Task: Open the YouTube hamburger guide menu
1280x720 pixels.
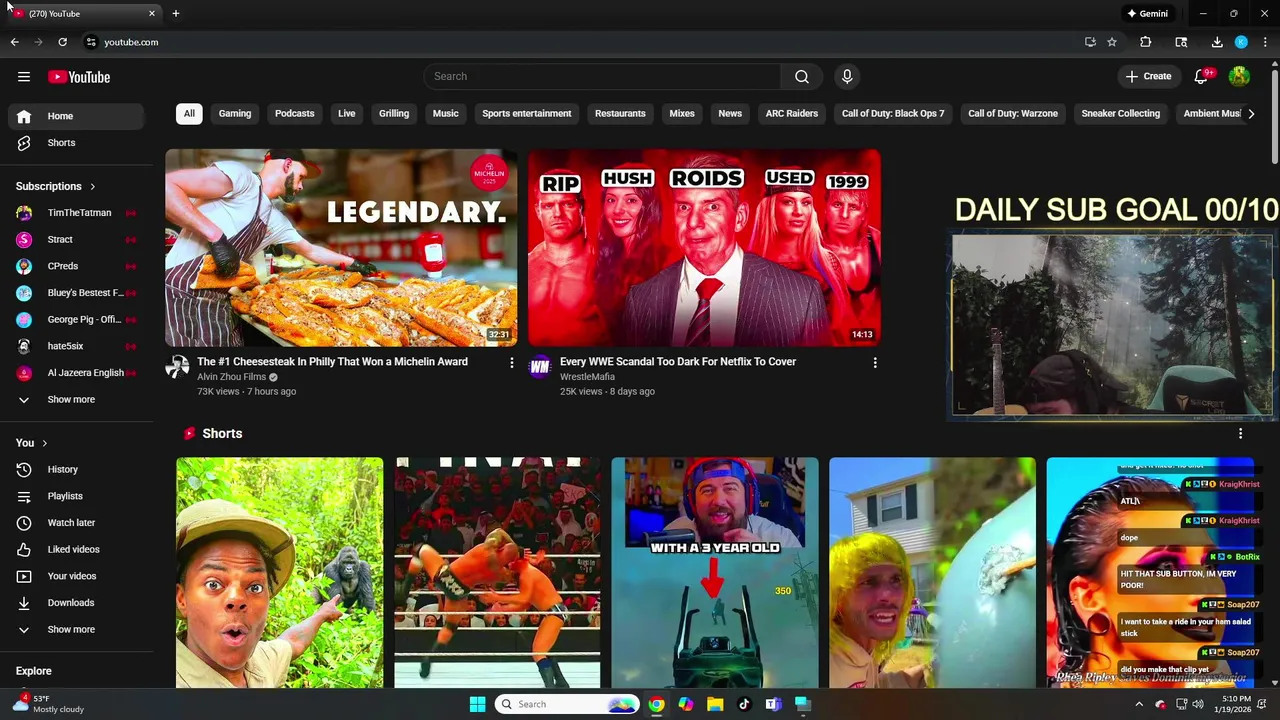Action: [x=24, y=77]
